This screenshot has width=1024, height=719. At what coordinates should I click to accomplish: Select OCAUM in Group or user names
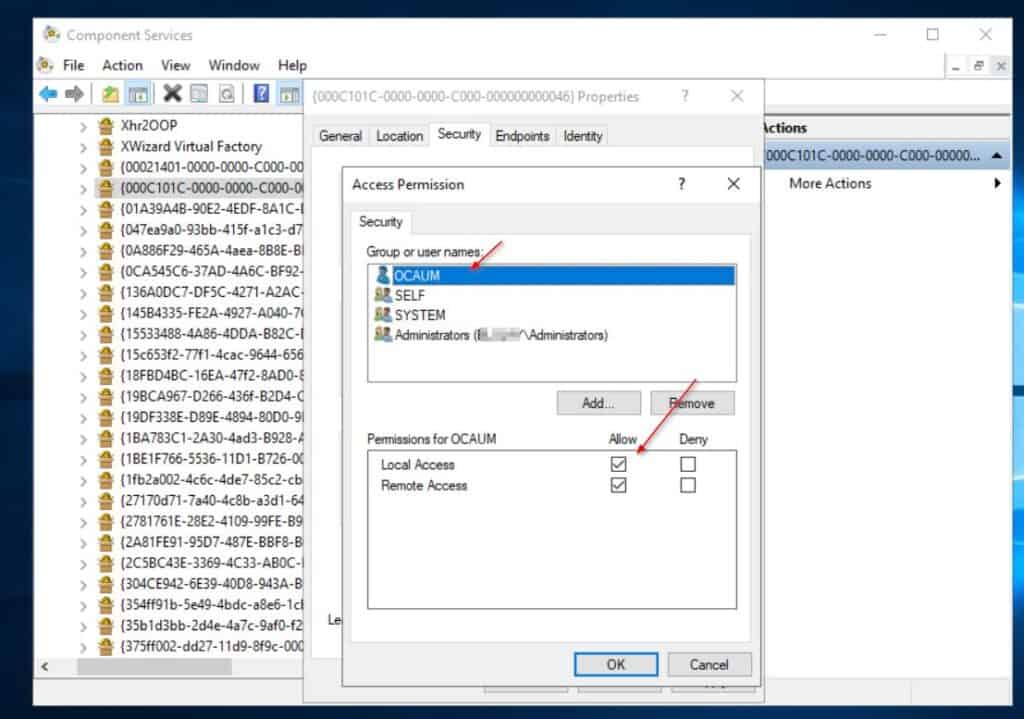tap(555, 275)
